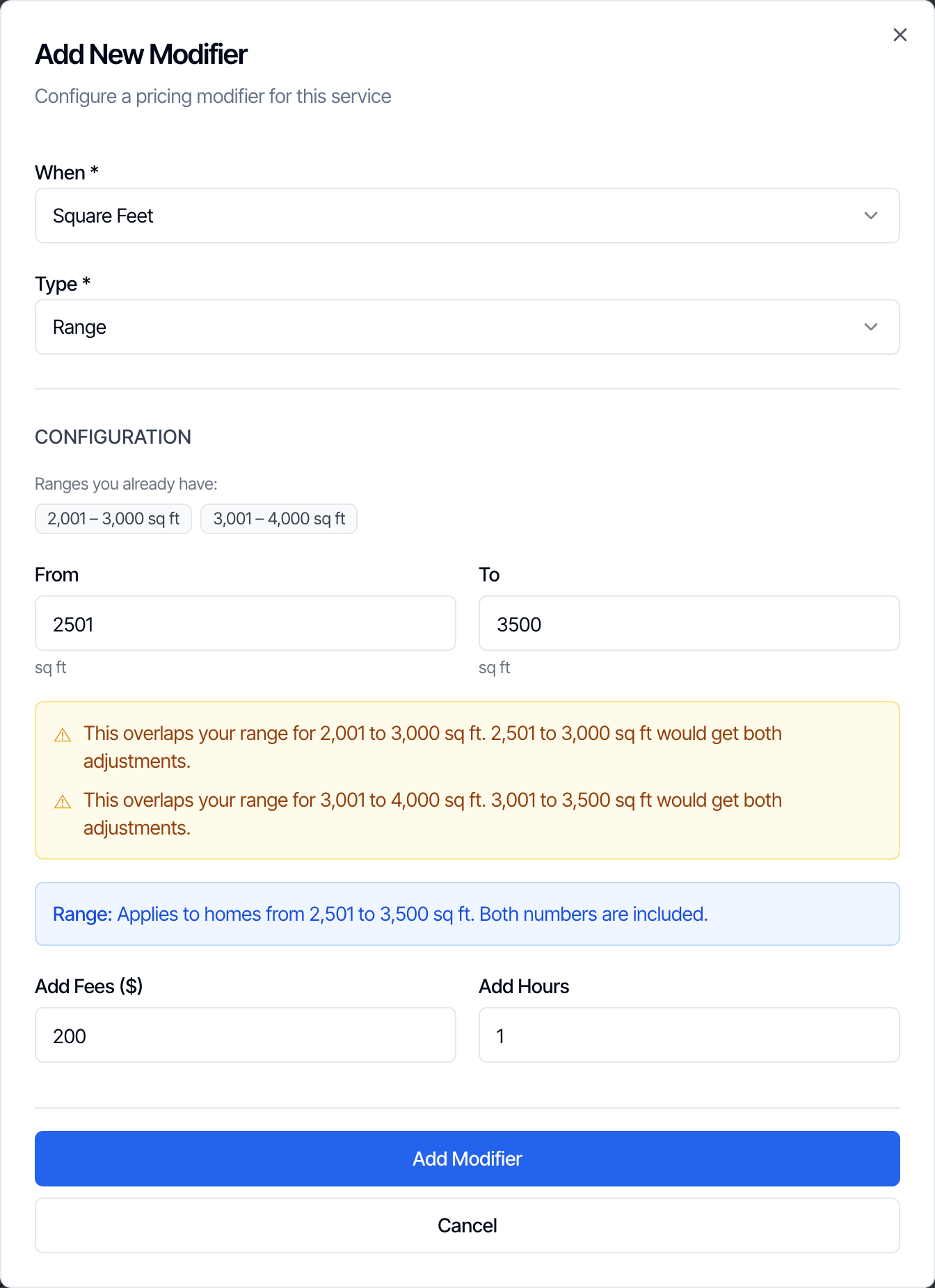Click the overlap warning text for 3,001 to 4,000
The height and width of the screenshot is (1288, 935).
433,814
